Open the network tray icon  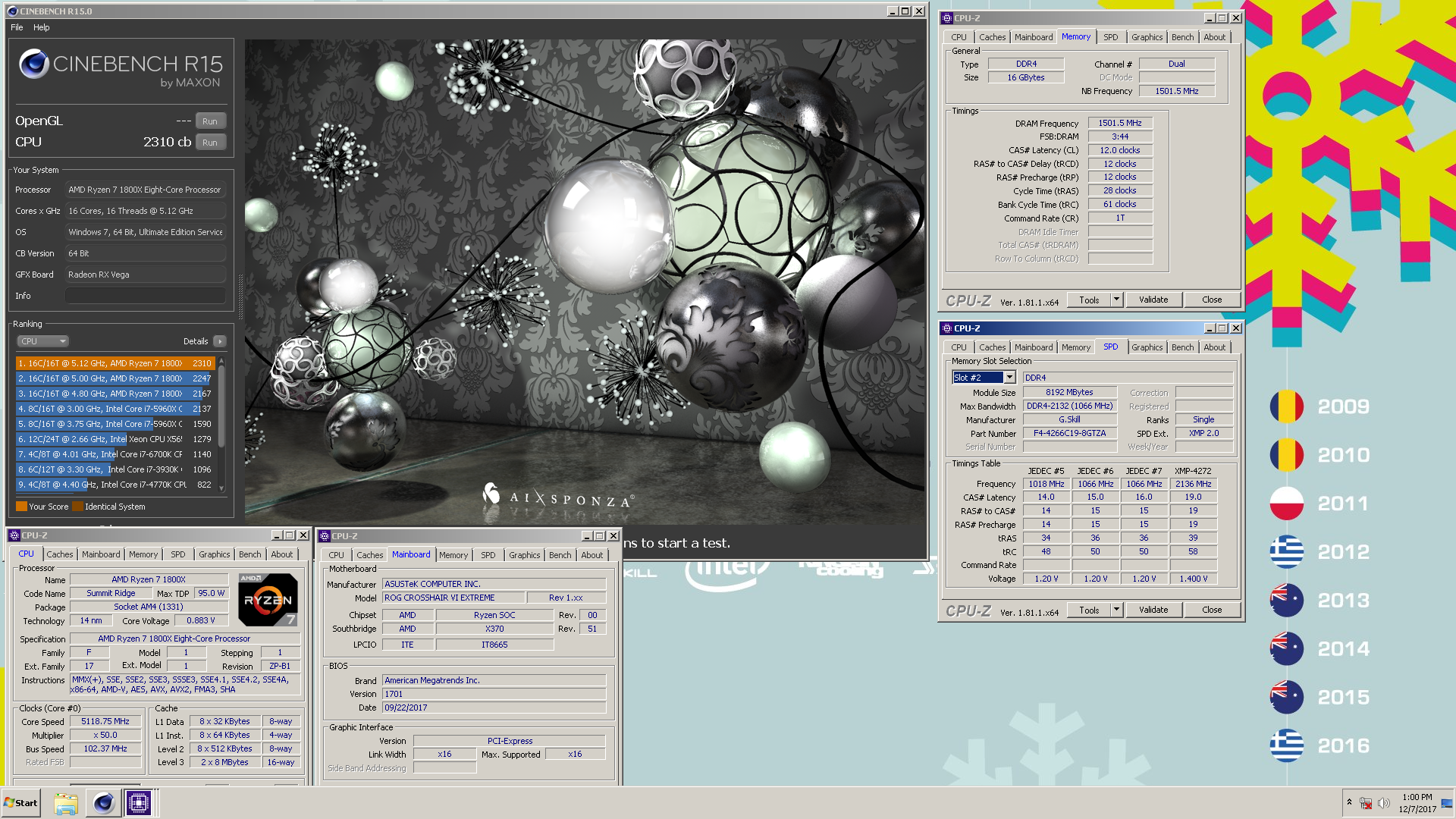[1366, 803]
